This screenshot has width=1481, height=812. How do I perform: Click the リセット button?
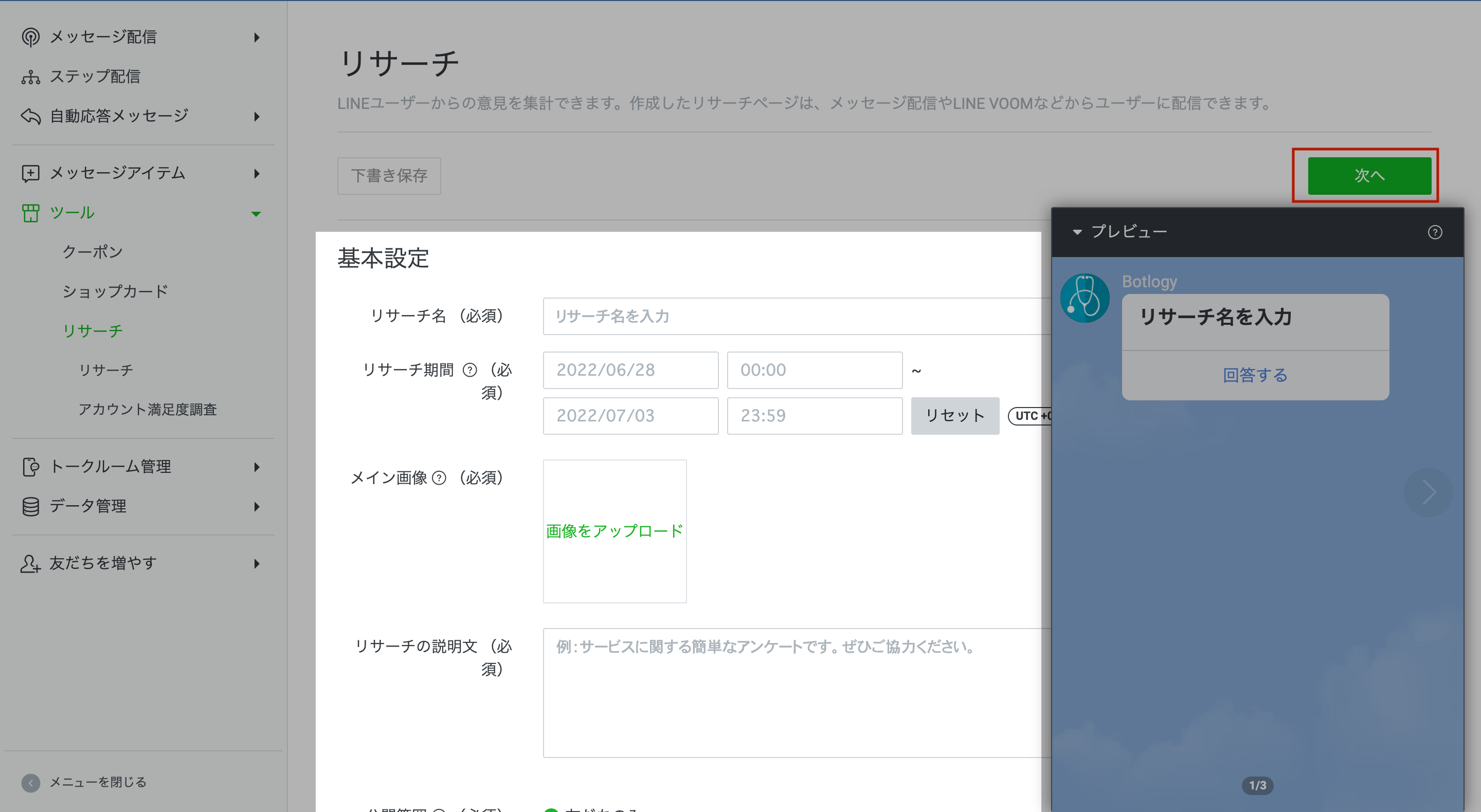[x=954, y=415]
